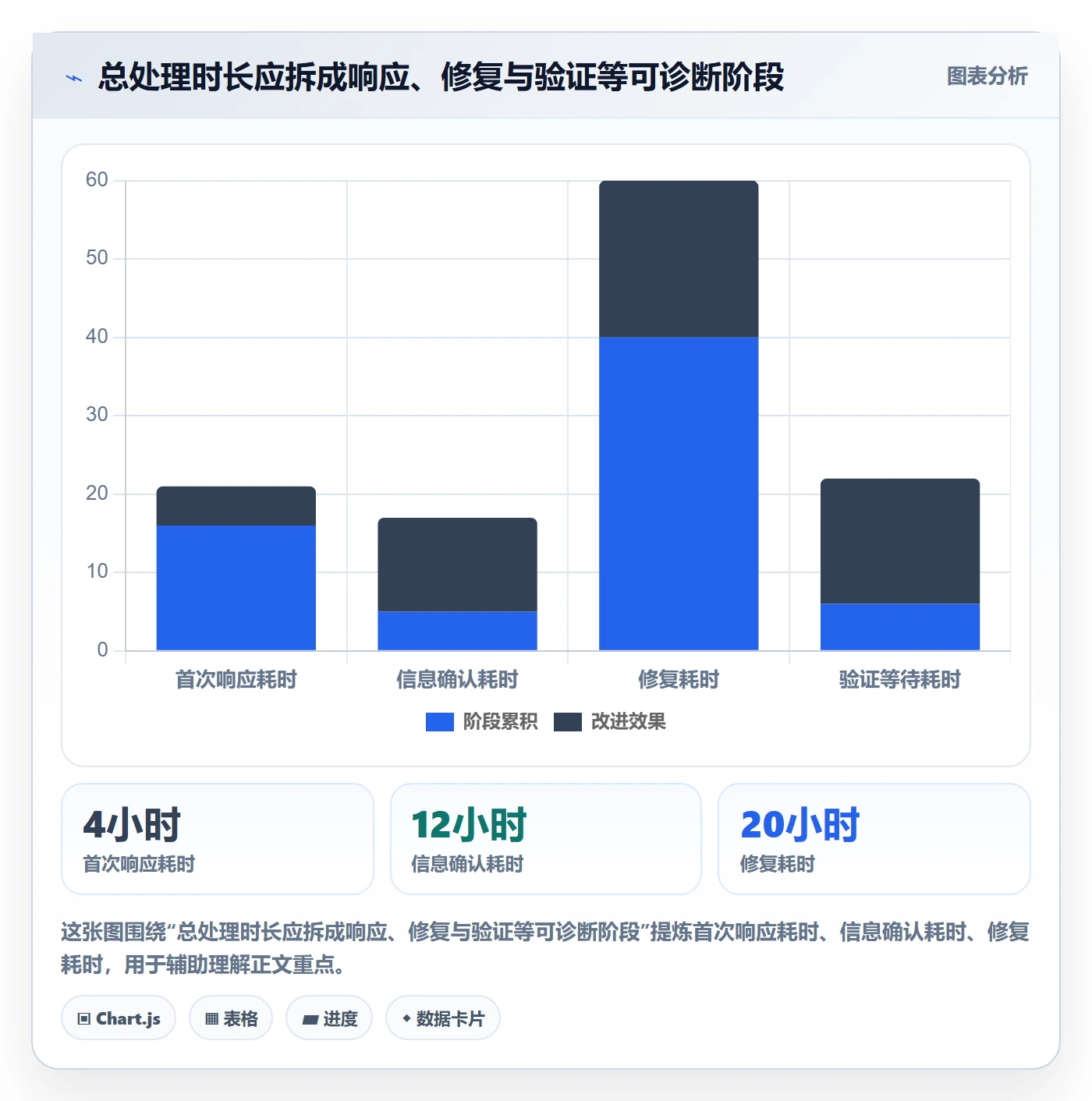Click the x-axis label 验证等待耗时
This screenshot has height=1101, width=1092.
coord(900,680)
